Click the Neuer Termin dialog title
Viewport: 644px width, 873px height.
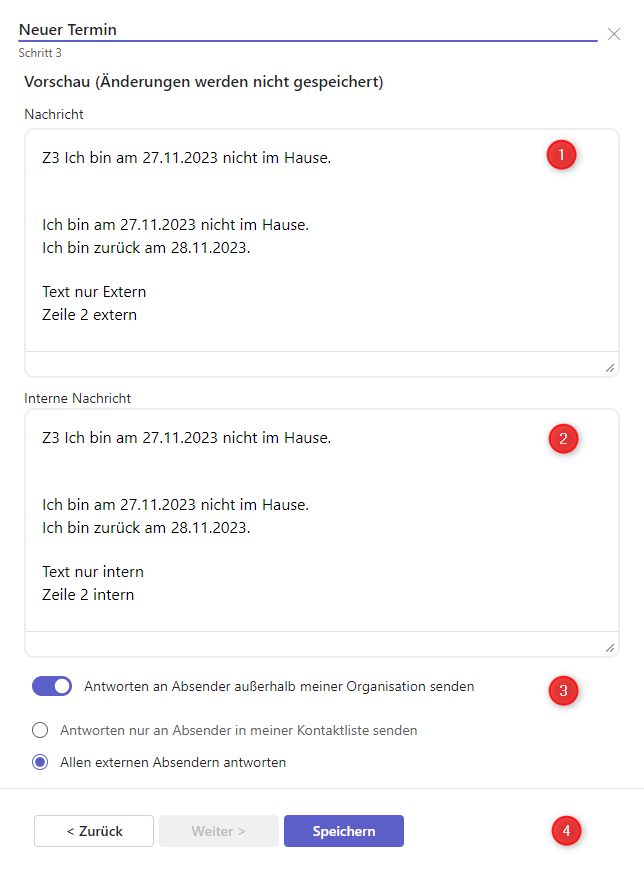click(x=68, y=30)
